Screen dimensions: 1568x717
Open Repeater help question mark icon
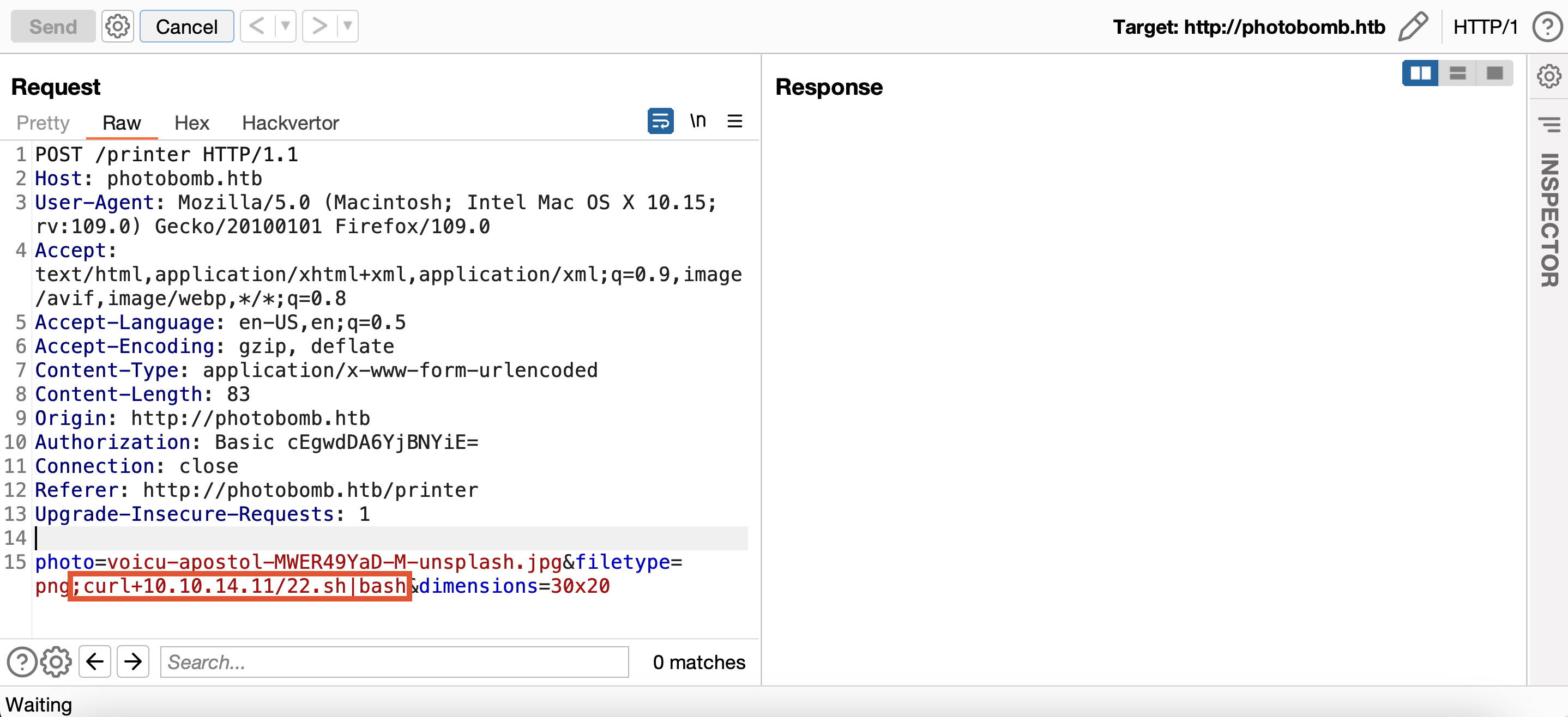click(x=1548, y=27)
